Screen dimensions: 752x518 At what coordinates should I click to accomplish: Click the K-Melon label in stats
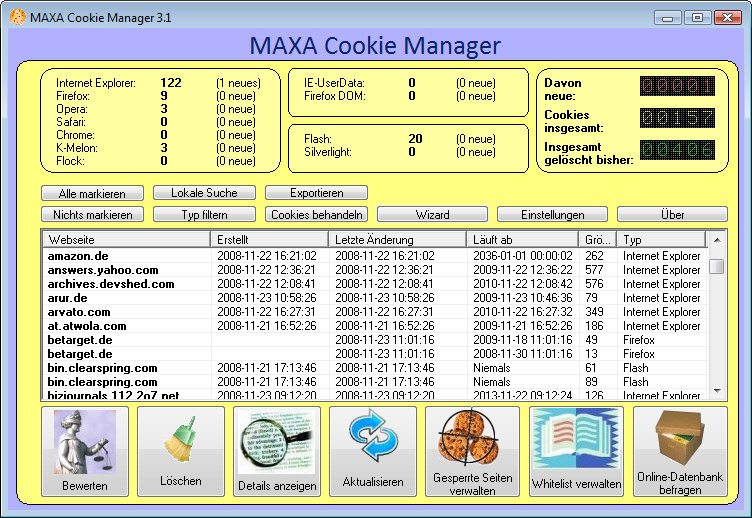coord(77,148)
